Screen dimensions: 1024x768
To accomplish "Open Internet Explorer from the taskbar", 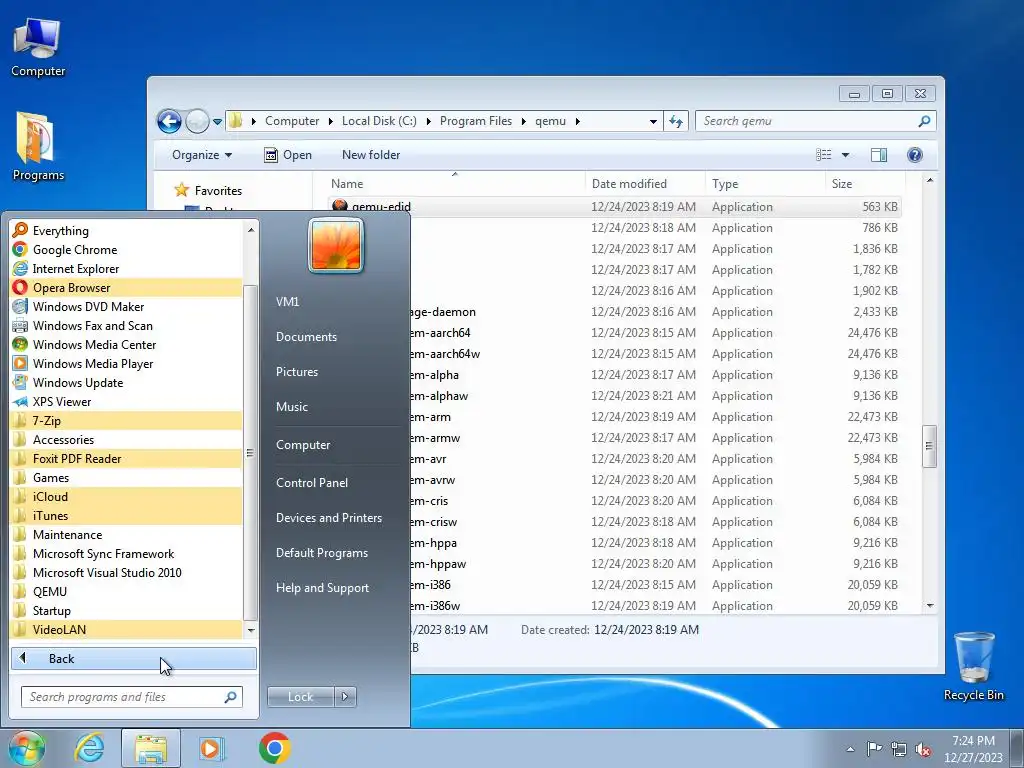I will click(89, 748).
